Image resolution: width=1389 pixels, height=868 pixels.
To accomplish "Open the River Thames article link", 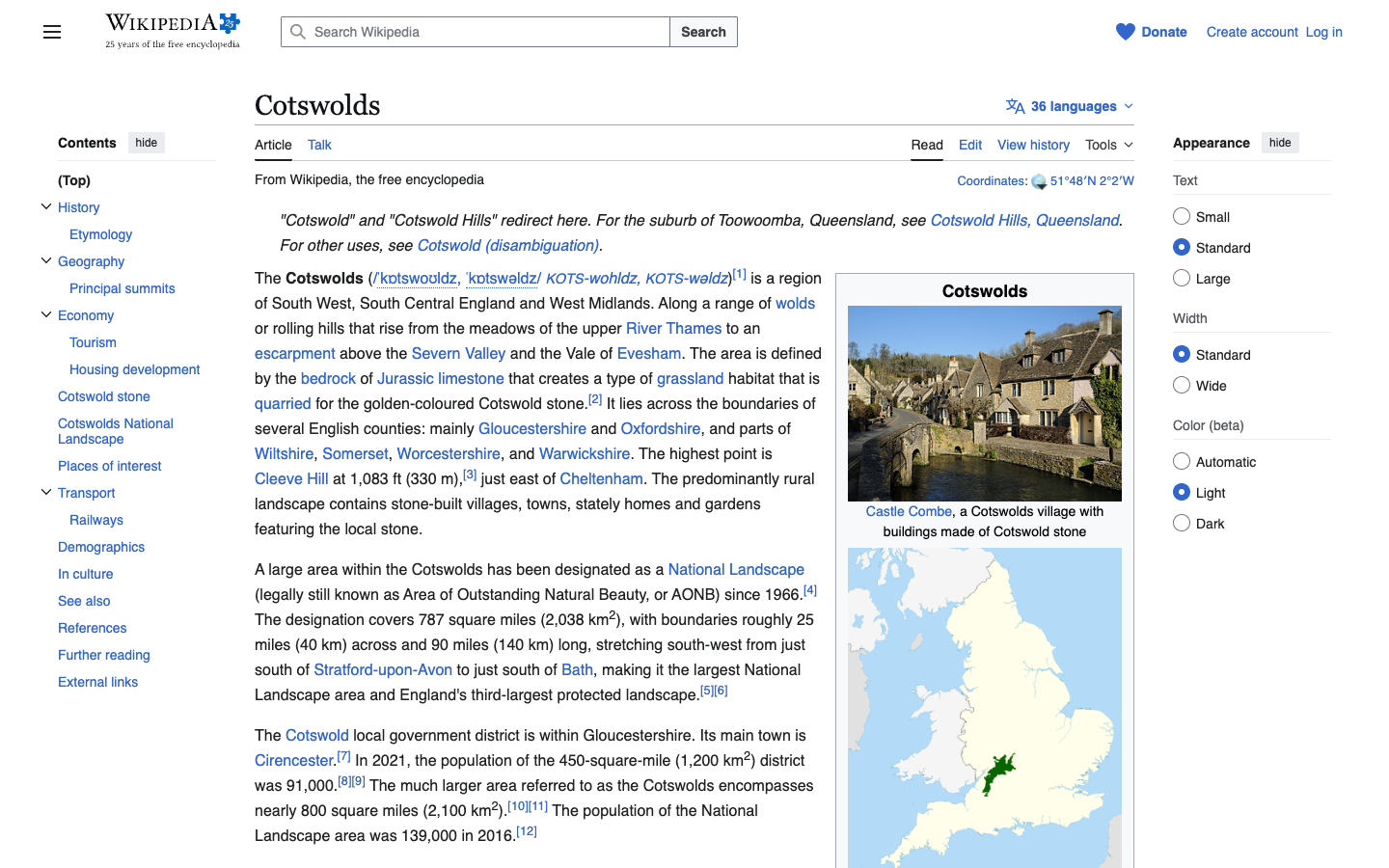I will click(x=673, y=328).
